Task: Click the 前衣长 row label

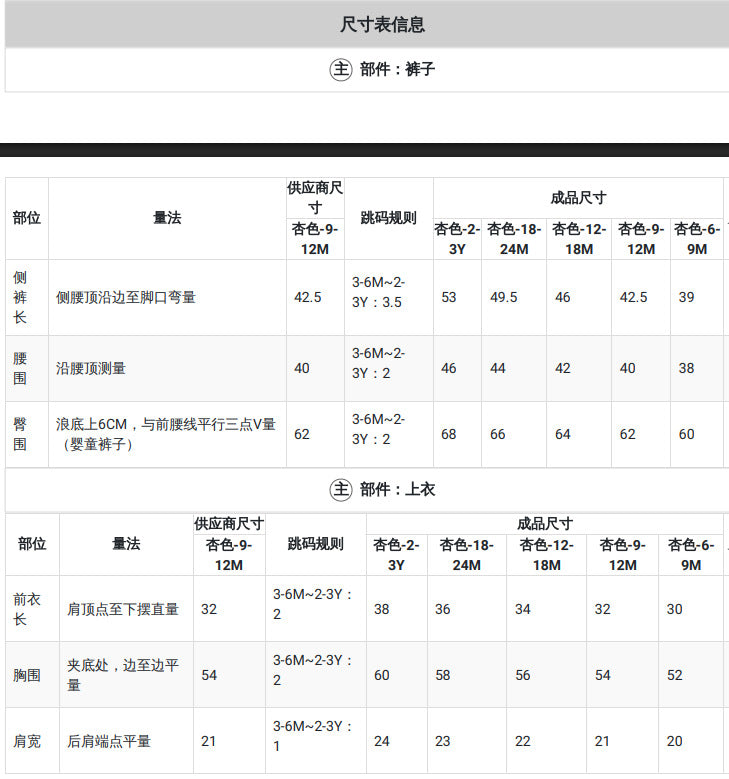Action: [27, 609]
